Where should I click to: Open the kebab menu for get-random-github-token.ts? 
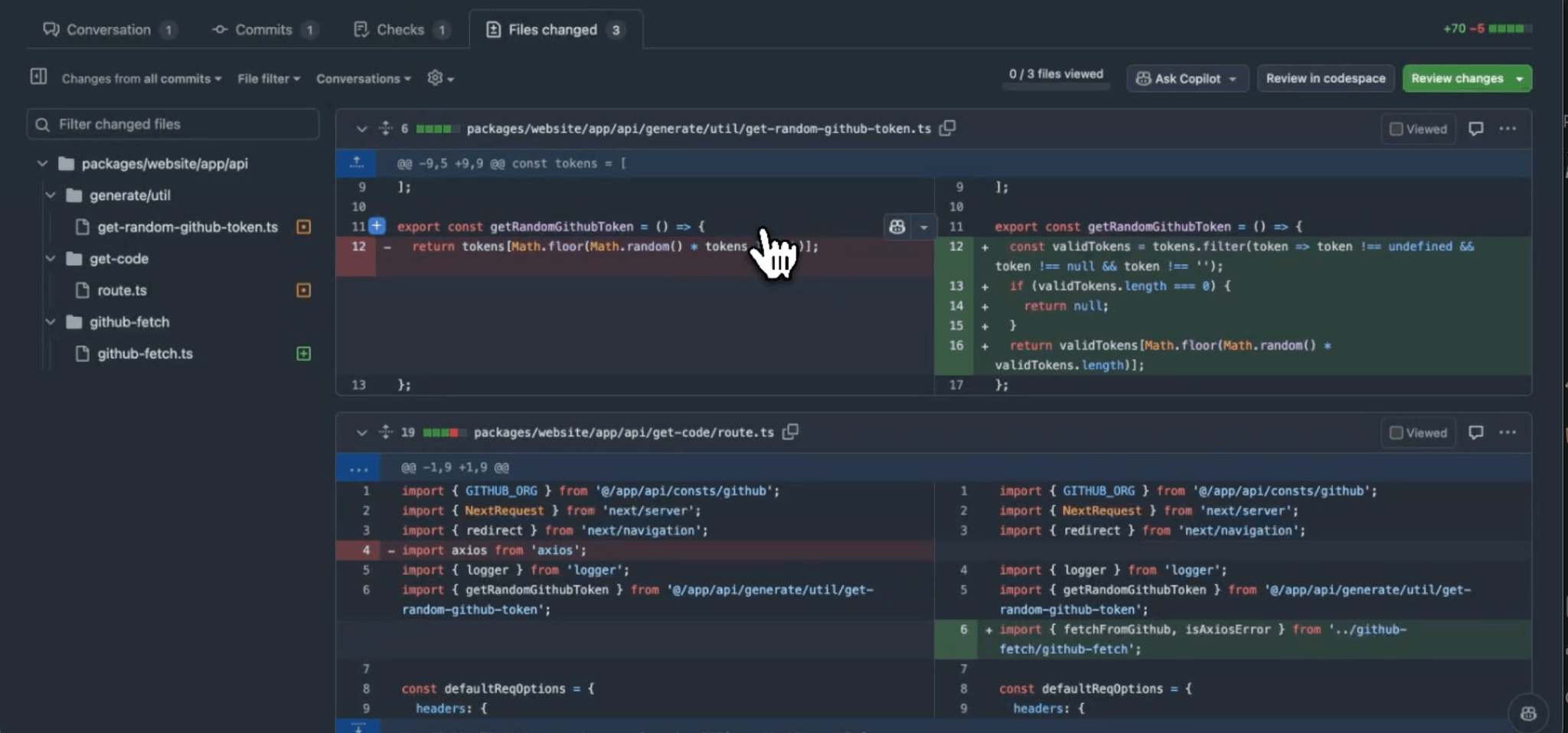pyautogui.click(x=1508, y=129)
